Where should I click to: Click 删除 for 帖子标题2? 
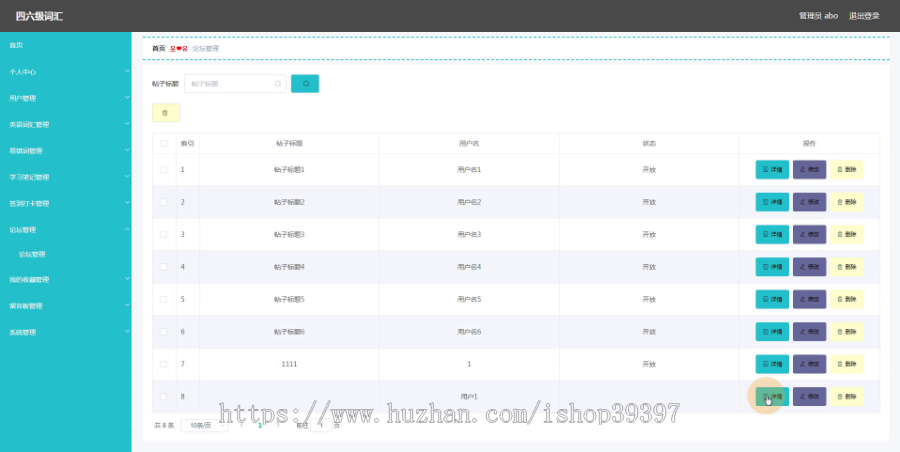click(847, 202)
